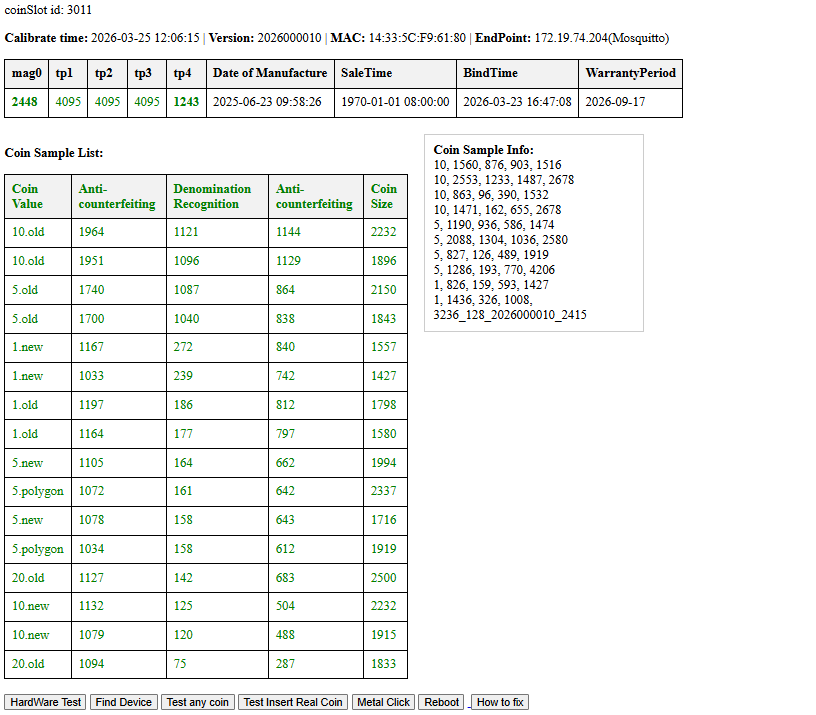The width and height of the screenshot is (816, 715).
Task: Start the Test any coin action
Action: [198, 702]
